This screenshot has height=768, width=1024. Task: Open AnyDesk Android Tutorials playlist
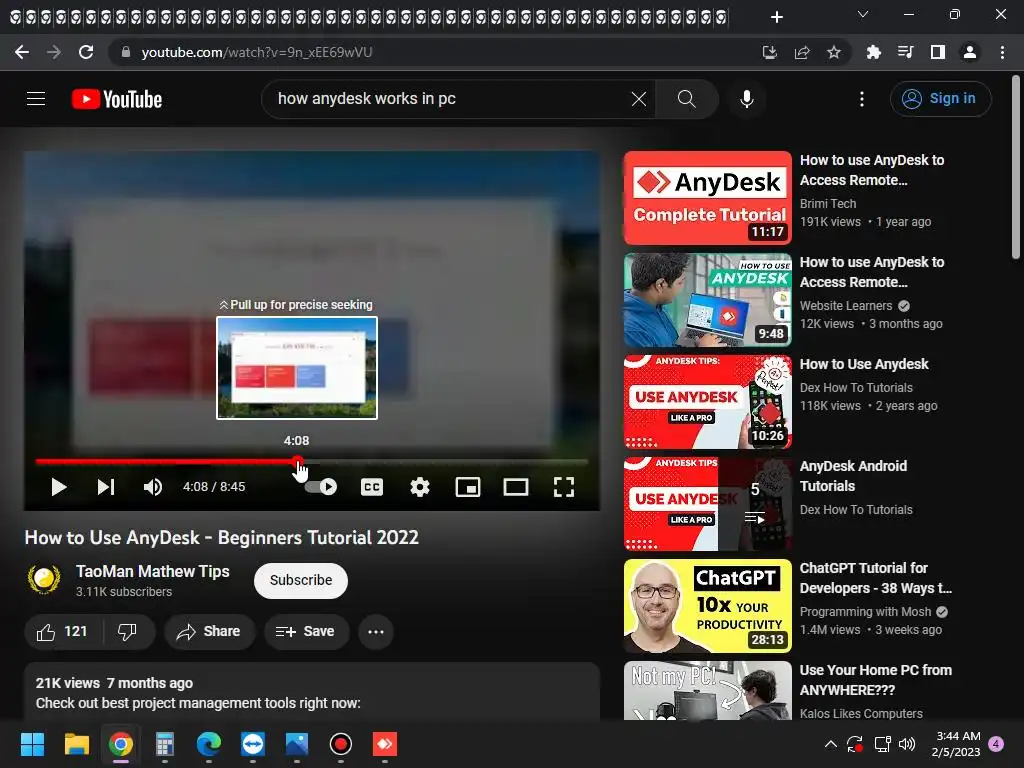tap(708, 504)
